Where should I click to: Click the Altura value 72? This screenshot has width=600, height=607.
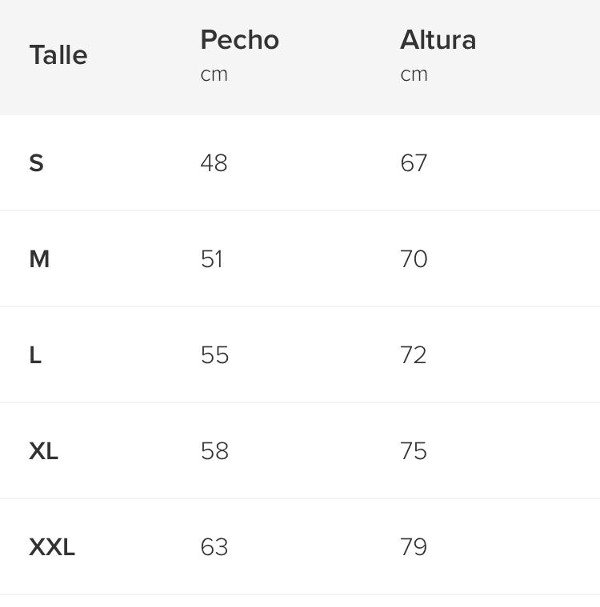click(x=413, y=355)
